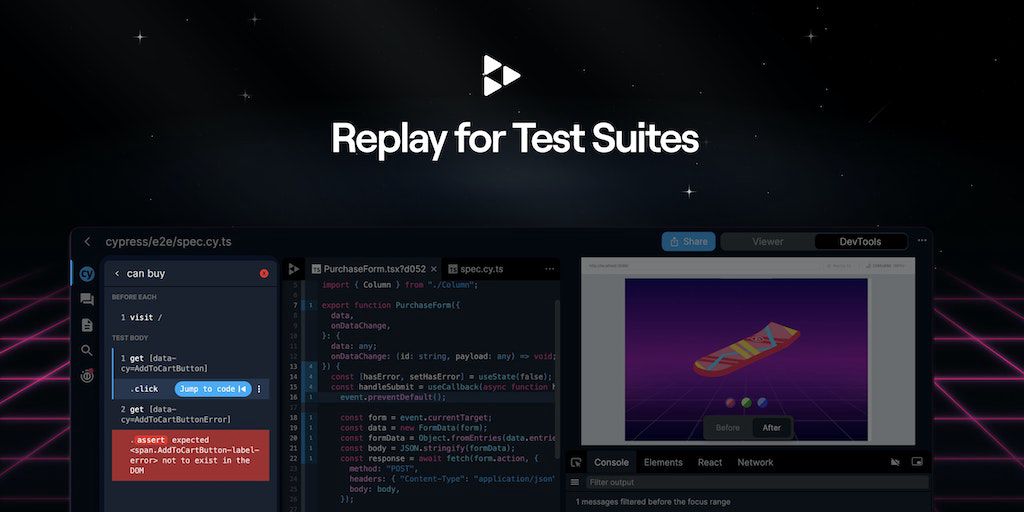Image resolution: width=1024 pixels, height=512 pixels.
Task: Toggle the console filter menu icon
Action: point(575,482)
